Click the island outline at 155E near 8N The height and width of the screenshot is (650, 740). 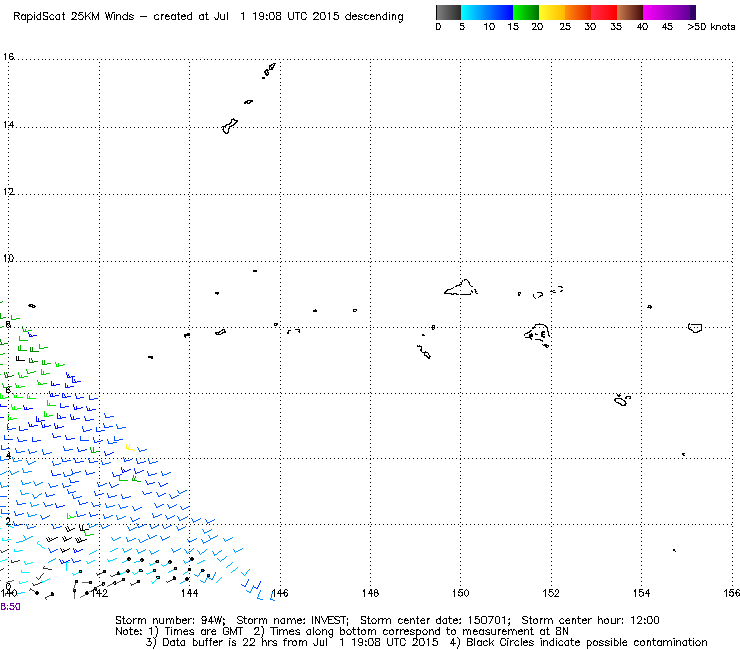pos(695,328)
